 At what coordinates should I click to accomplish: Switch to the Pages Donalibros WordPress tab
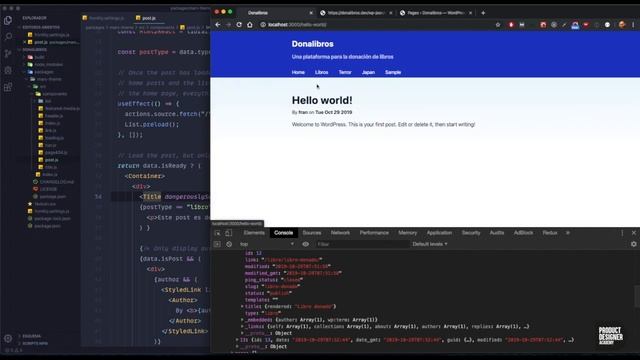tap(435, 13)
